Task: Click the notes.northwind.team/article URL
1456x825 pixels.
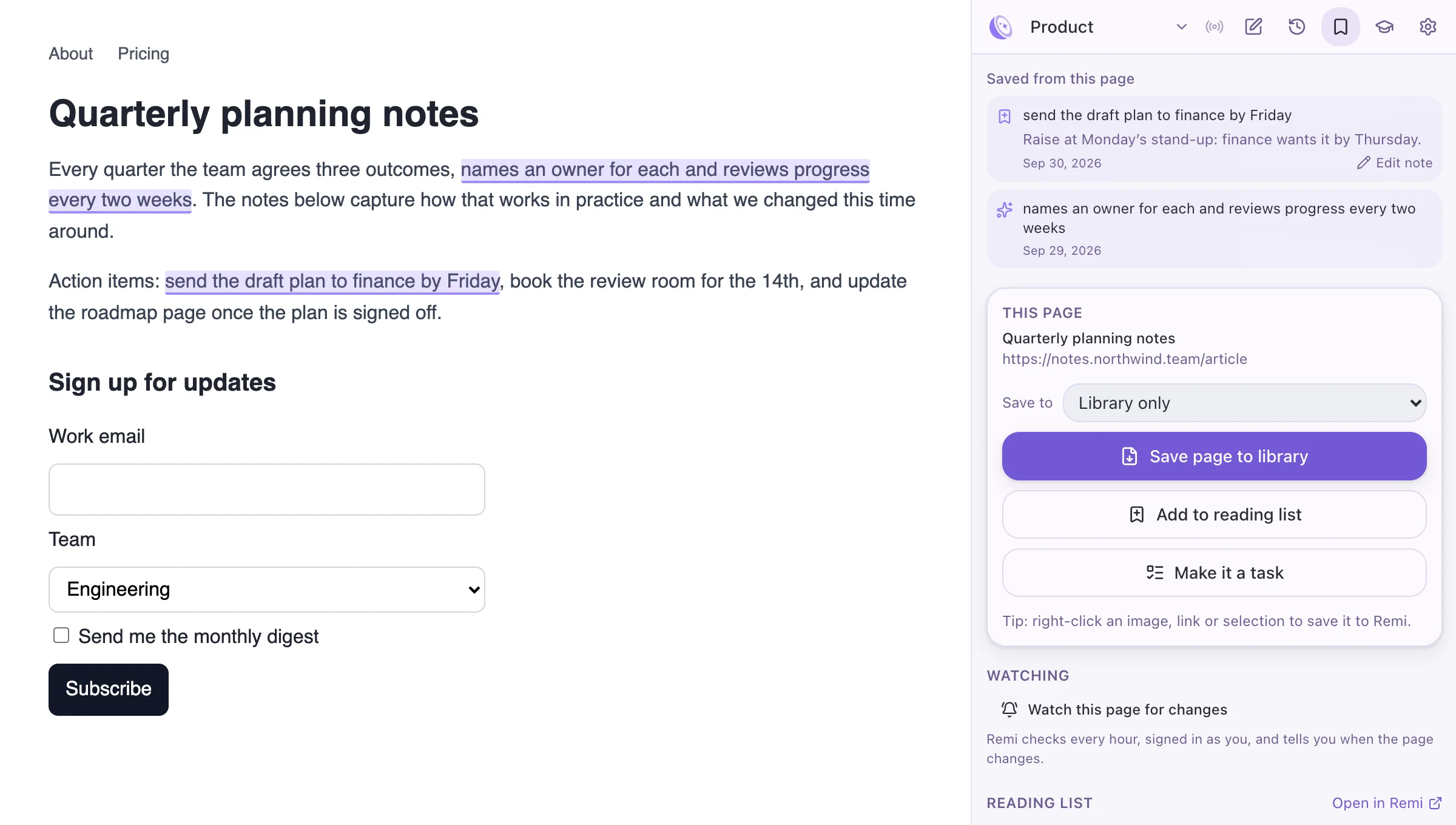Action: pos(1124,359)
